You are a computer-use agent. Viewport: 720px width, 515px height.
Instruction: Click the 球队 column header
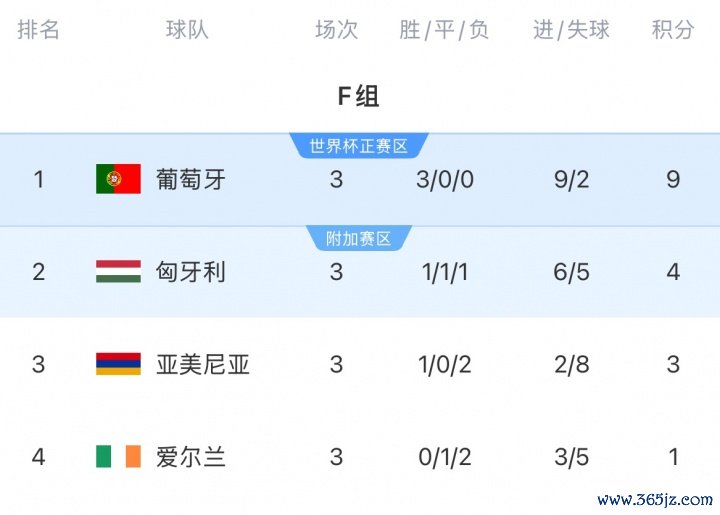(x=187, y=30)
